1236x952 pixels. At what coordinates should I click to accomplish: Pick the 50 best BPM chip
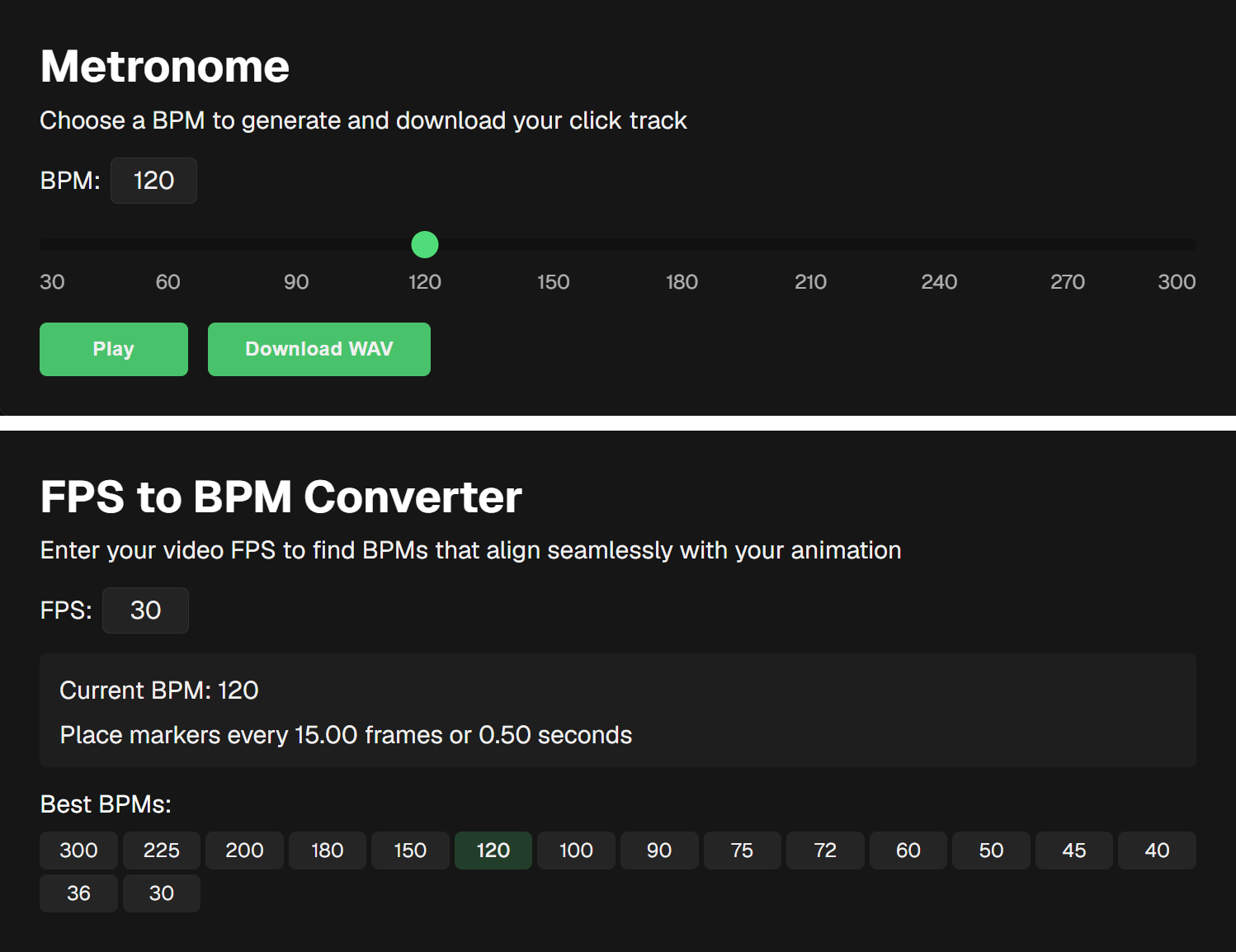(991, 851)
